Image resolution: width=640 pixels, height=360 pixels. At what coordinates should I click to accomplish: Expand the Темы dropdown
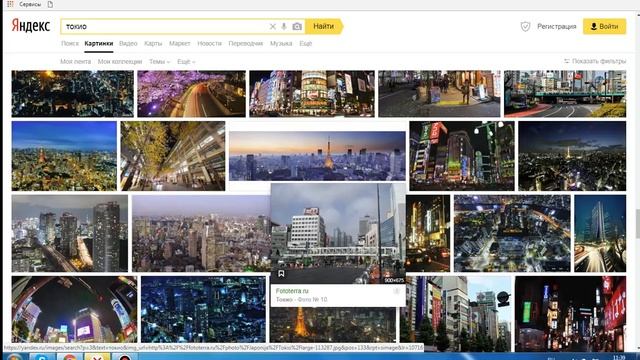click(159, 62)
